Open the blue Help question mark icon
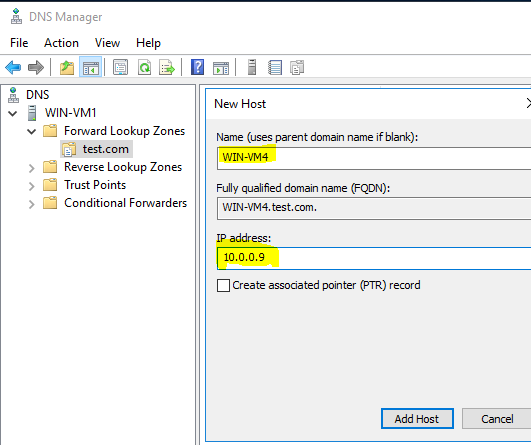Image resolution: width=531 pixels, height=445 pixels. [x=197, y=67]
